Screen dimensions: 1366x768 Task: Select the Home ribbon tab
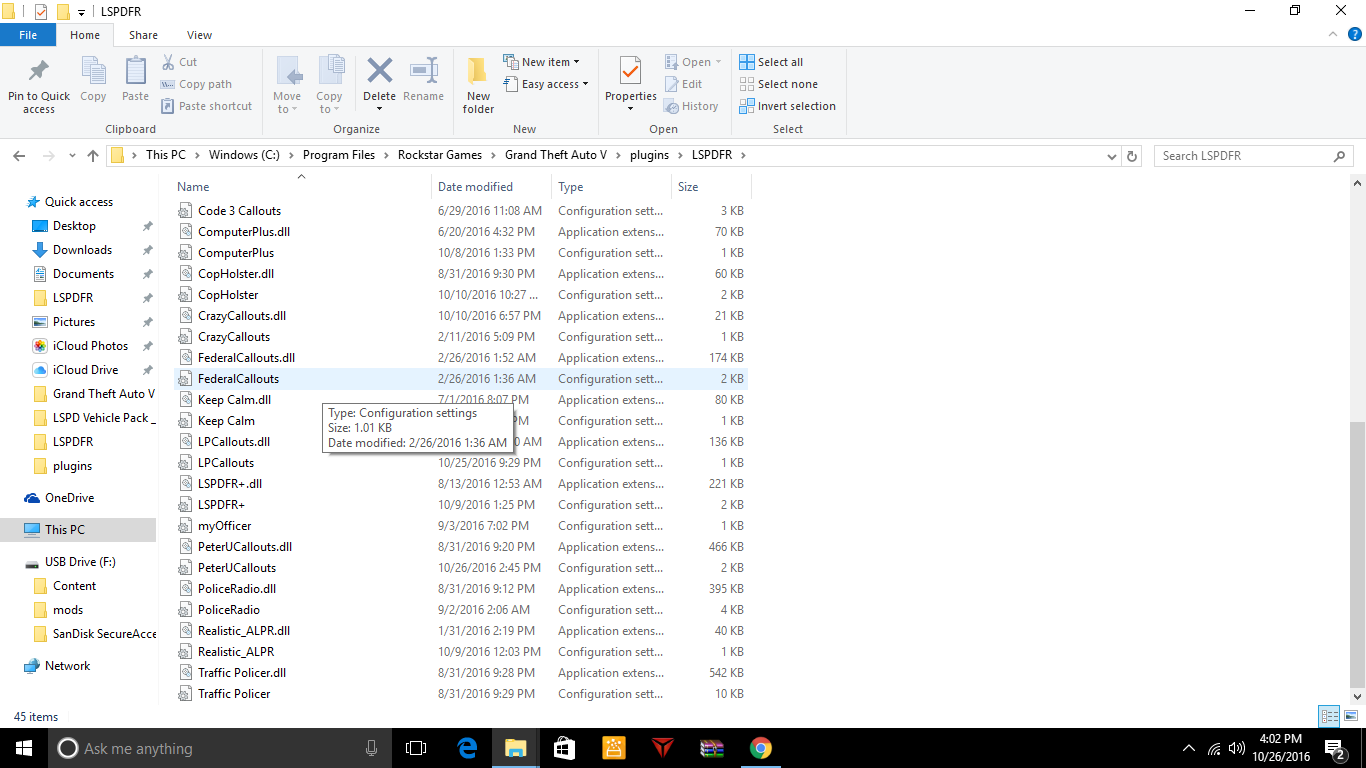click(85, 35)
